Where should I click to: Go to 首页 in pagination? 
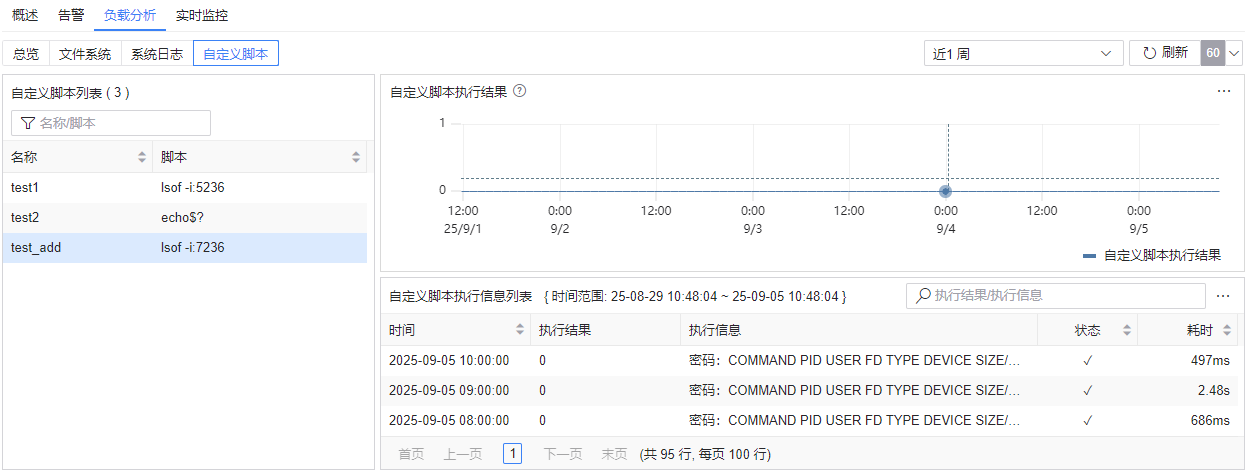pos(411,454)
